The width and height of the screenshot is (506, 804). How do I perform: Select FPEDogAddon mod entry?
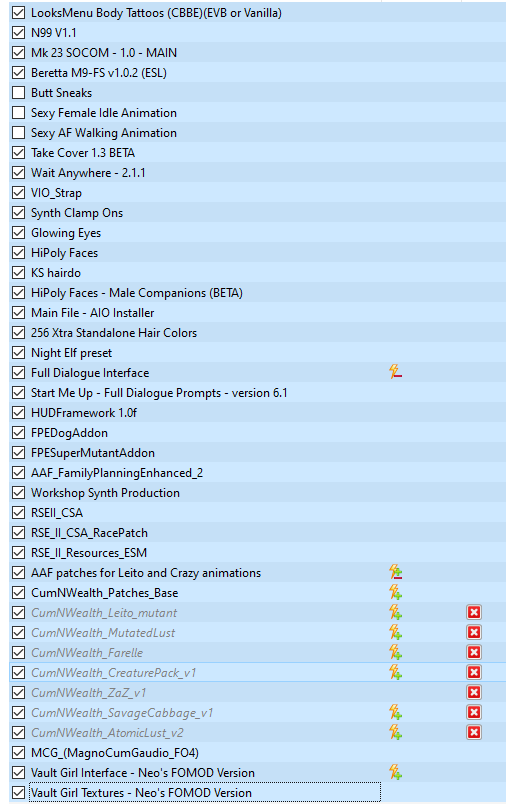pos(69,433)
